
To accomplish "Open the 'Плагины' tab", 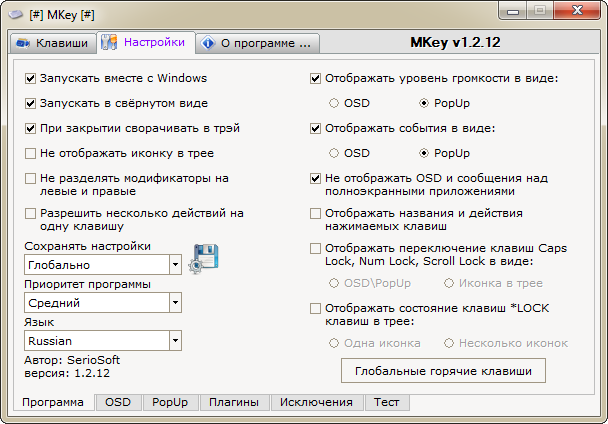I will (x=234, y=402).
